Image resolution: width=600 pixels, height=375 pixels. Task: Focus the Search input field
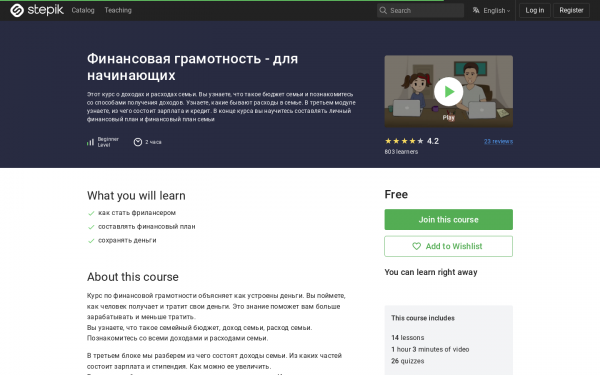click(420, 10)
